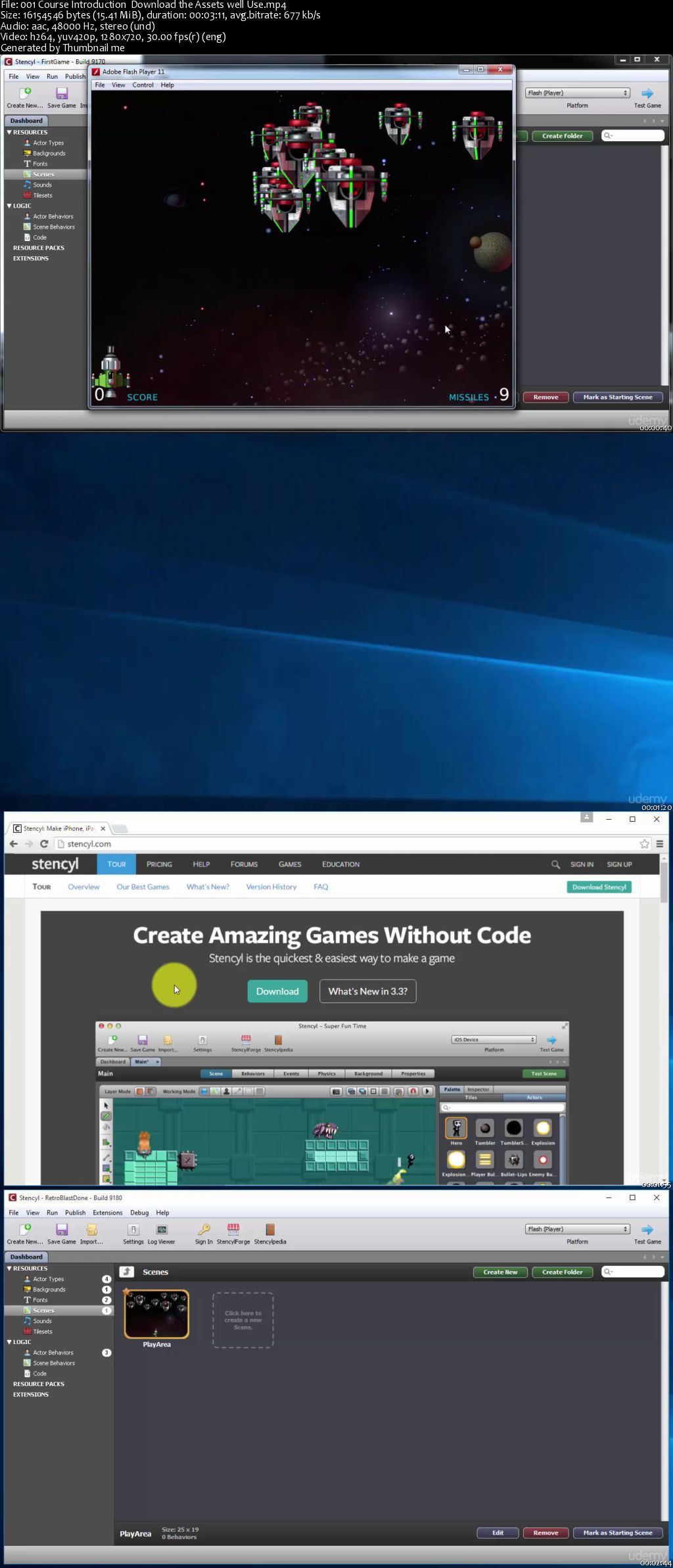This screenshot has height=1568, width=673.
Task: Click Create New icon in RetroBlastDone toolbar
Action: (x=25, y=1229)
